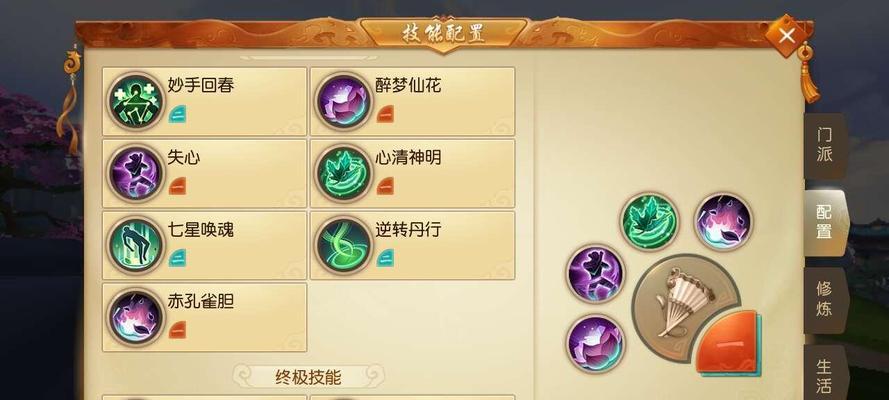Select the 配置 side tab

(825, 222)
